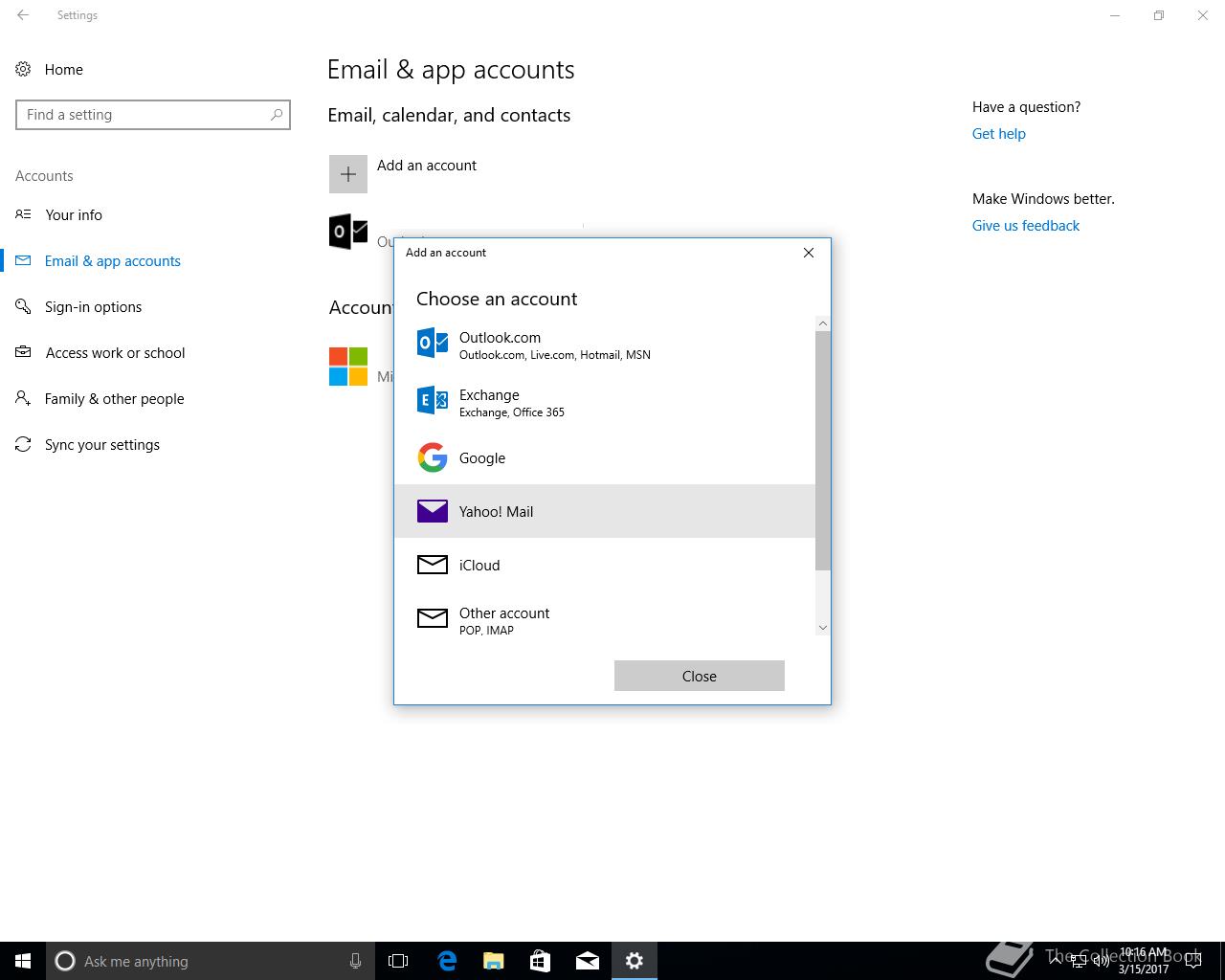Screen dimensions: 1225x980
Task: Go back with the Settings back arrow
Action: pyautogui.click(x=23, y=15)
